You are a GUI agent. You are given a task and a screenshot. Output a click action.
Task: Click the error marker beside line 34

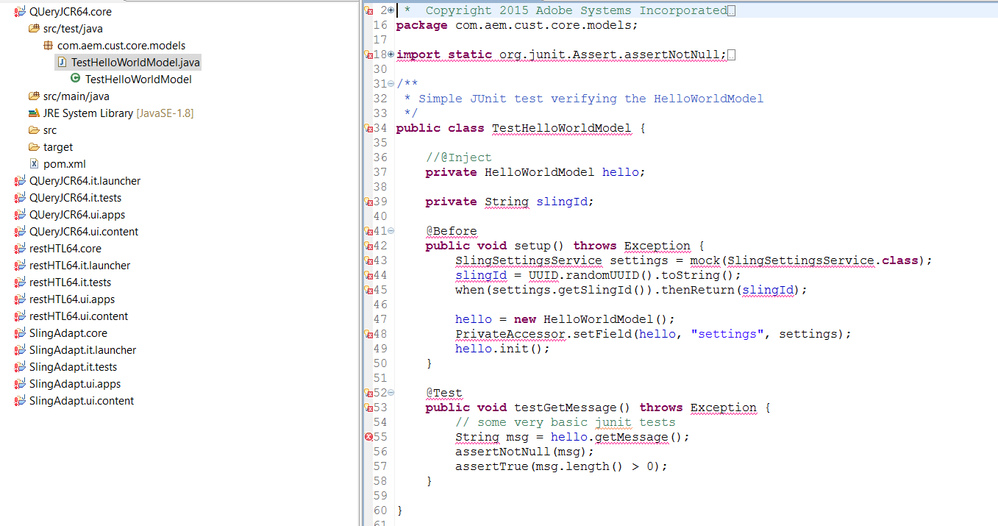[369, 128]
